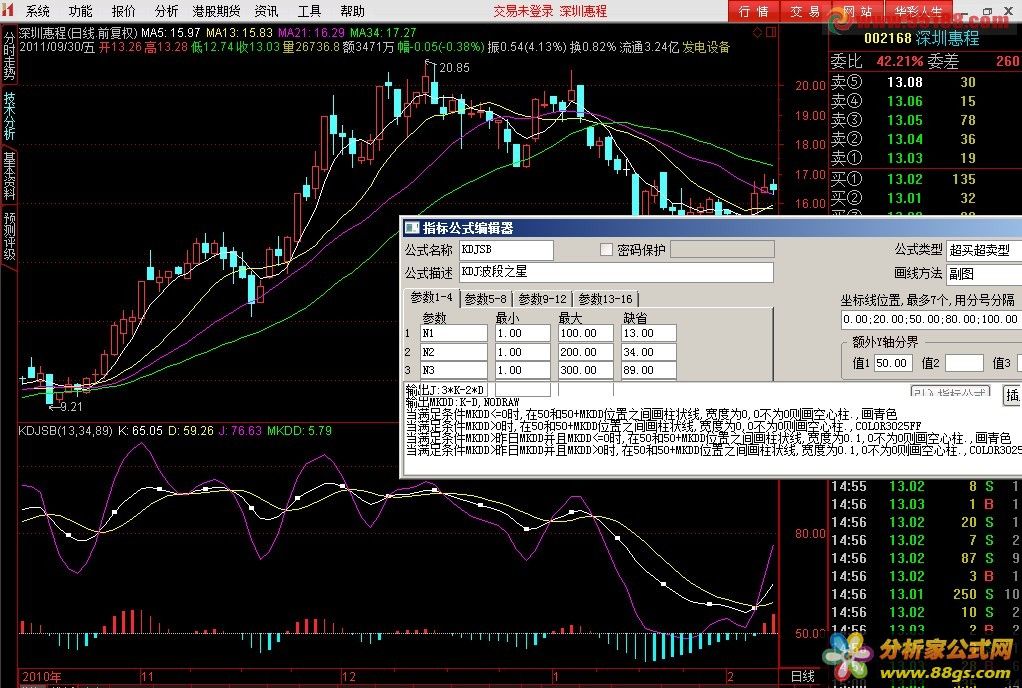Click the red app logo in the title bar

[x=9, y=10]
